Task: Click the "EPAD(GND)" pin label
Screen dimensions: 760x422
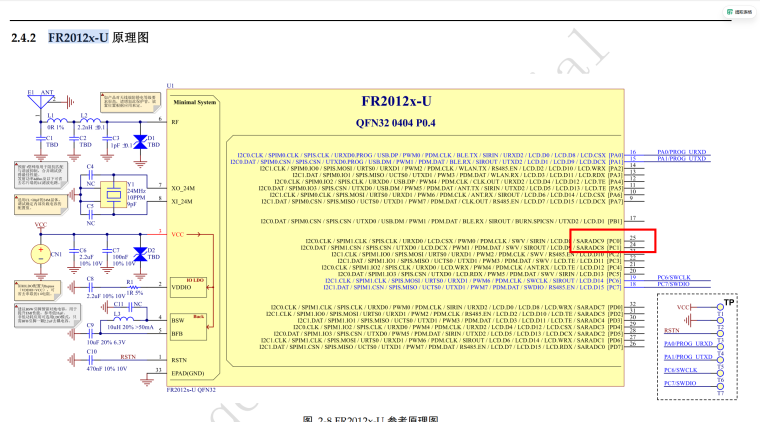Action: [x=188, y=374]
